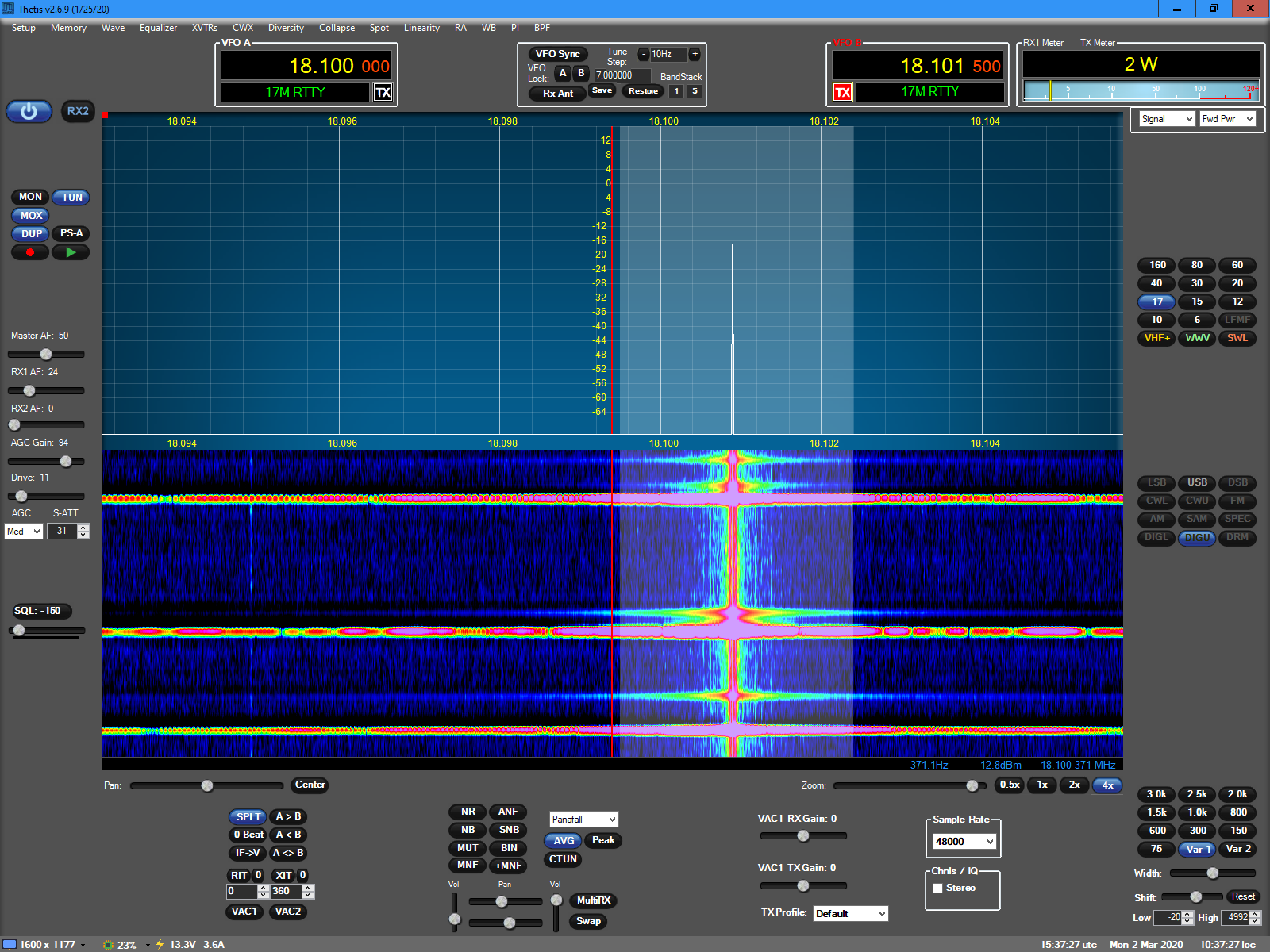Viewport: 1270px width, 952px height.
Task: Click the tune step minus button
Action: [644, 54]
